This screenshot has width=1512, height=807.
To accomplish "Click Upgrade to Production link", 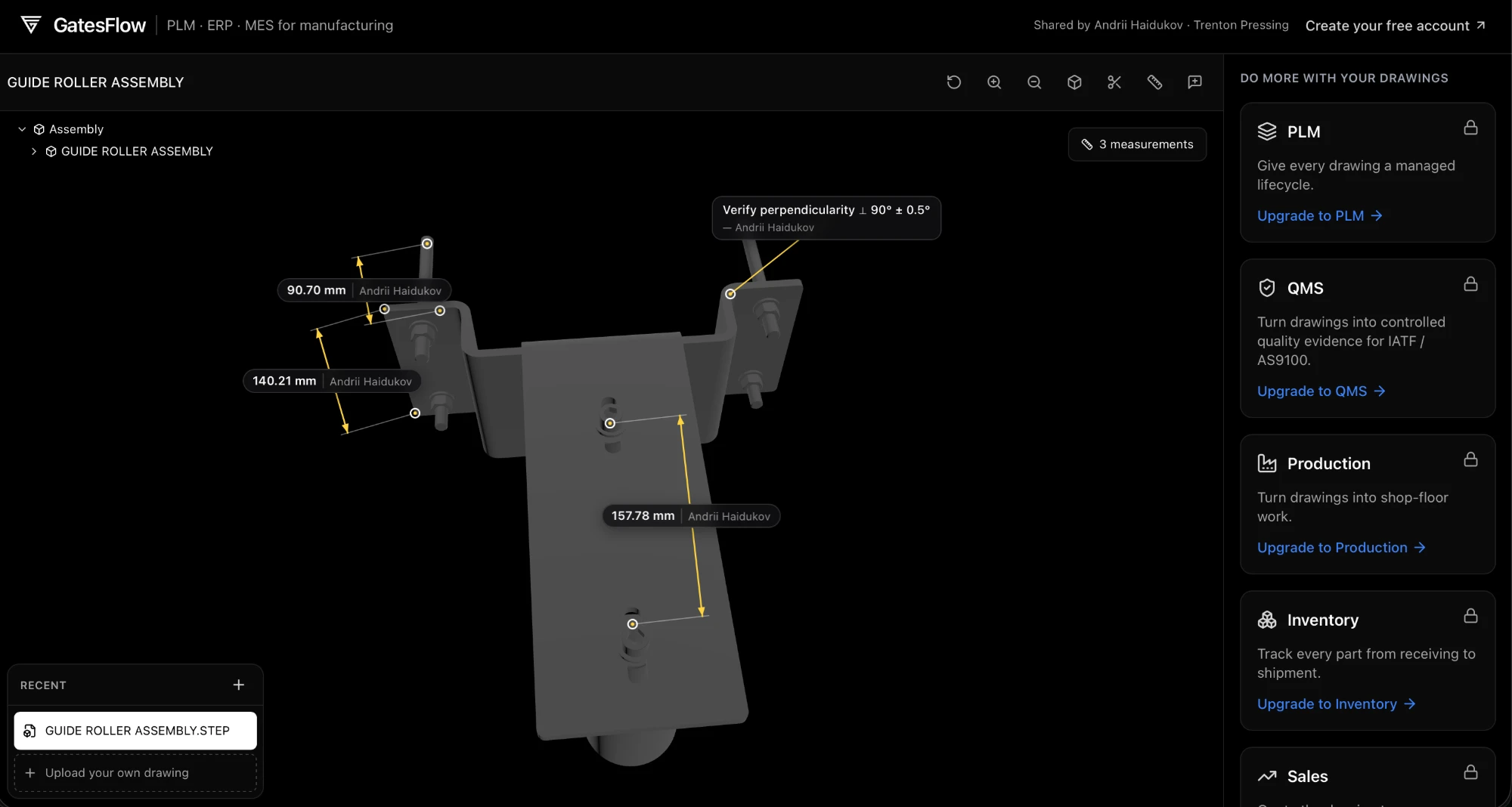I will pyautogui.click(x=1341, y=547).
